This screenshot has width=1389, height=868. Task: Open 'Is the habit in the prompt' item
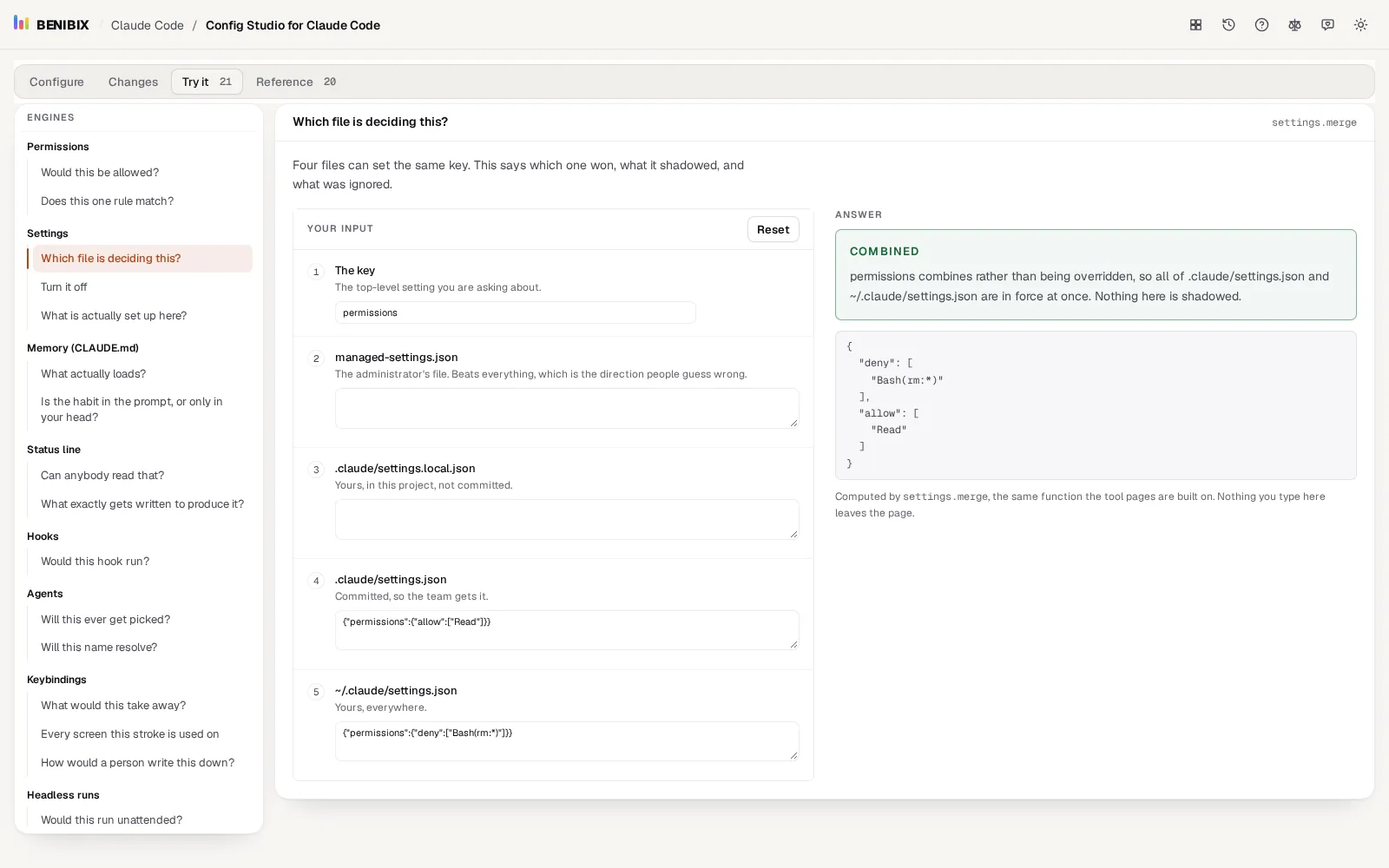point(142,410)
